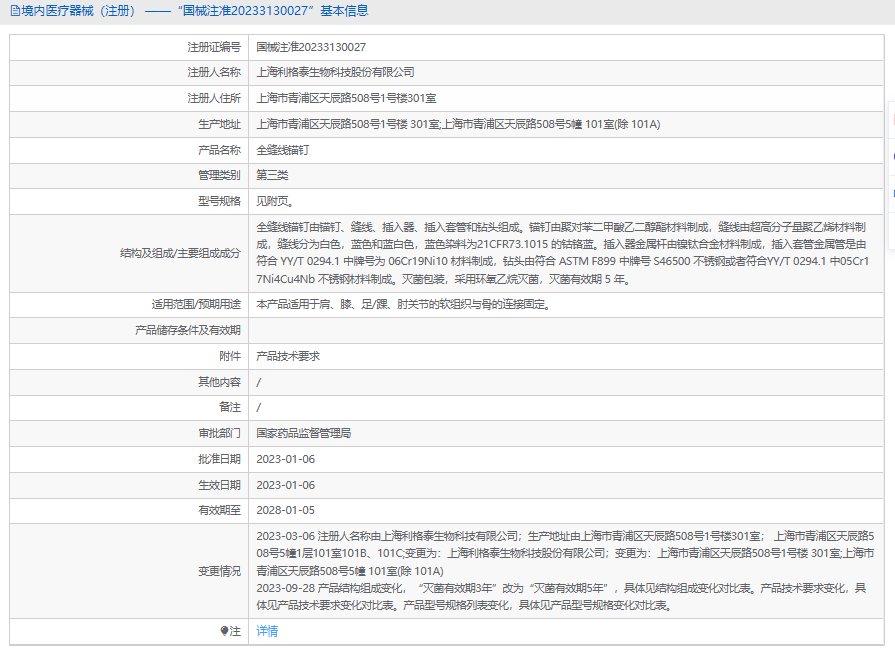895x649 pixels.
Task: Click the 变更情况 row label
Action: [219, 571]
